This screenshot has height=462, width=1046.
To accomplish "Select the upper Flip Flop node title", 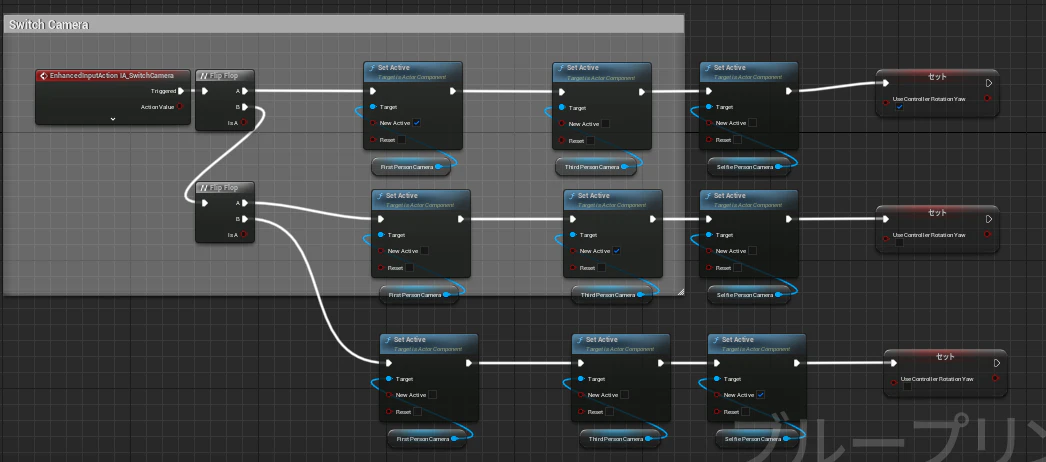I will pos(225,75).
